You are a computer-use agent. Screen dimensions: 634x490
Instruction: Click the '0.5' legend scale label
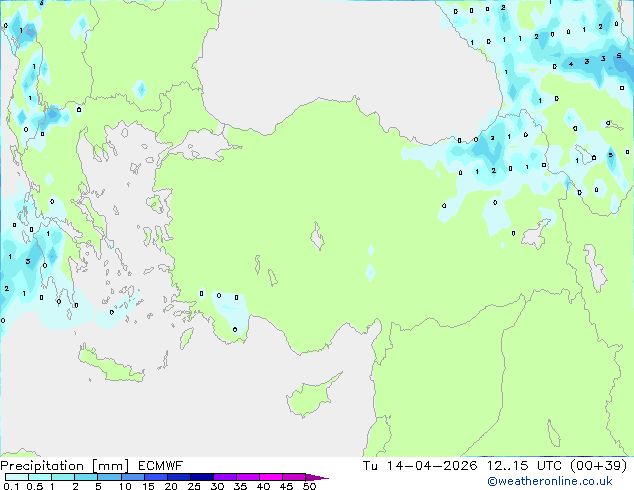34,486
